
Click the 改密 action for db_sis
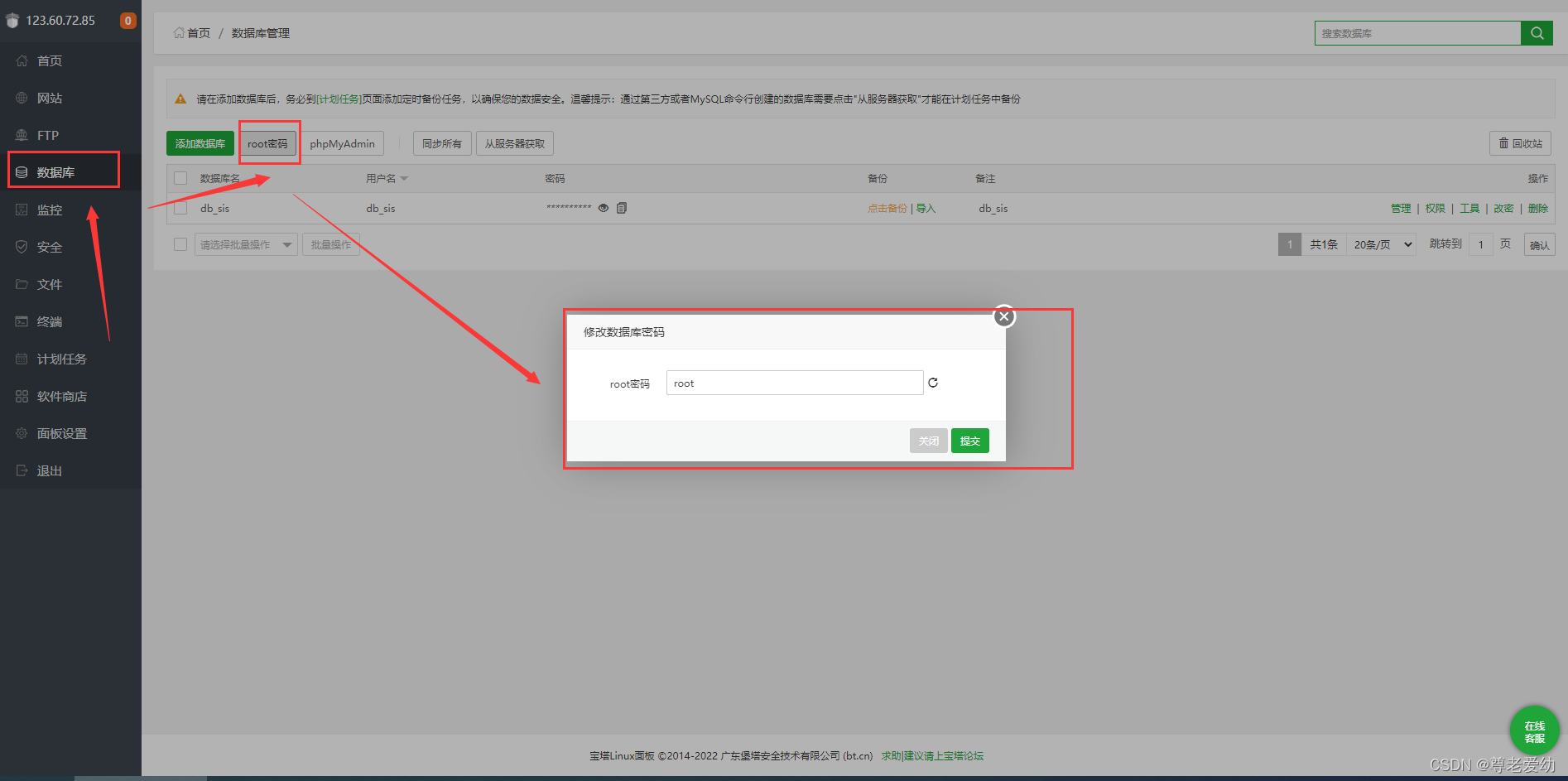tap(1503, 209)
